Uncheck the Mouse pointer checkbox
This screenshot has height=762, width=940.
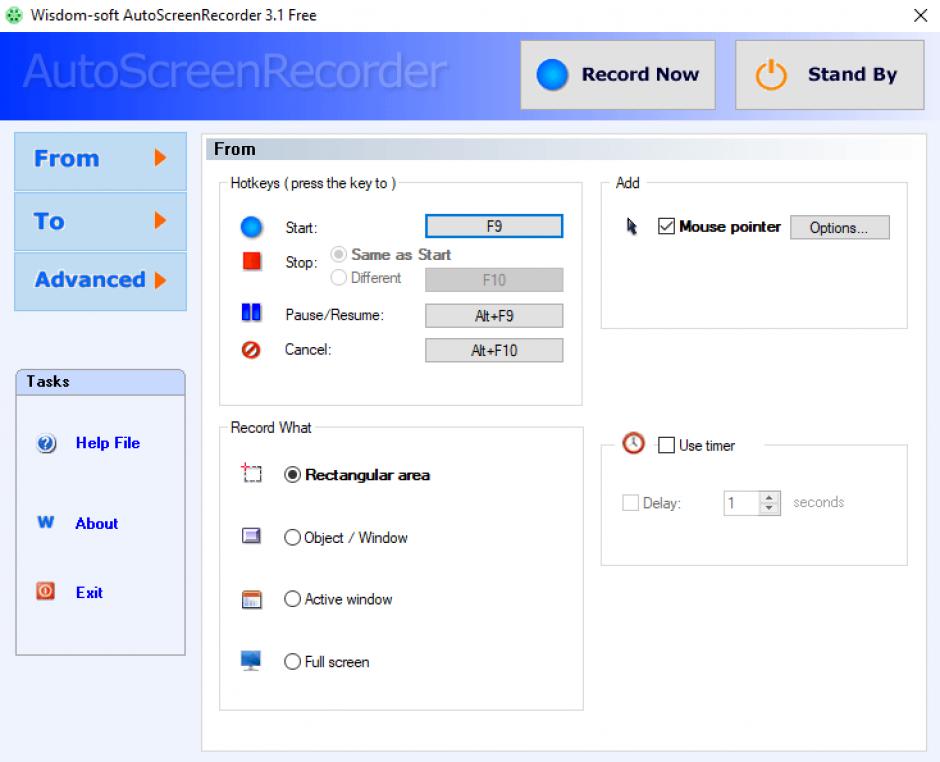click(666, 227)
